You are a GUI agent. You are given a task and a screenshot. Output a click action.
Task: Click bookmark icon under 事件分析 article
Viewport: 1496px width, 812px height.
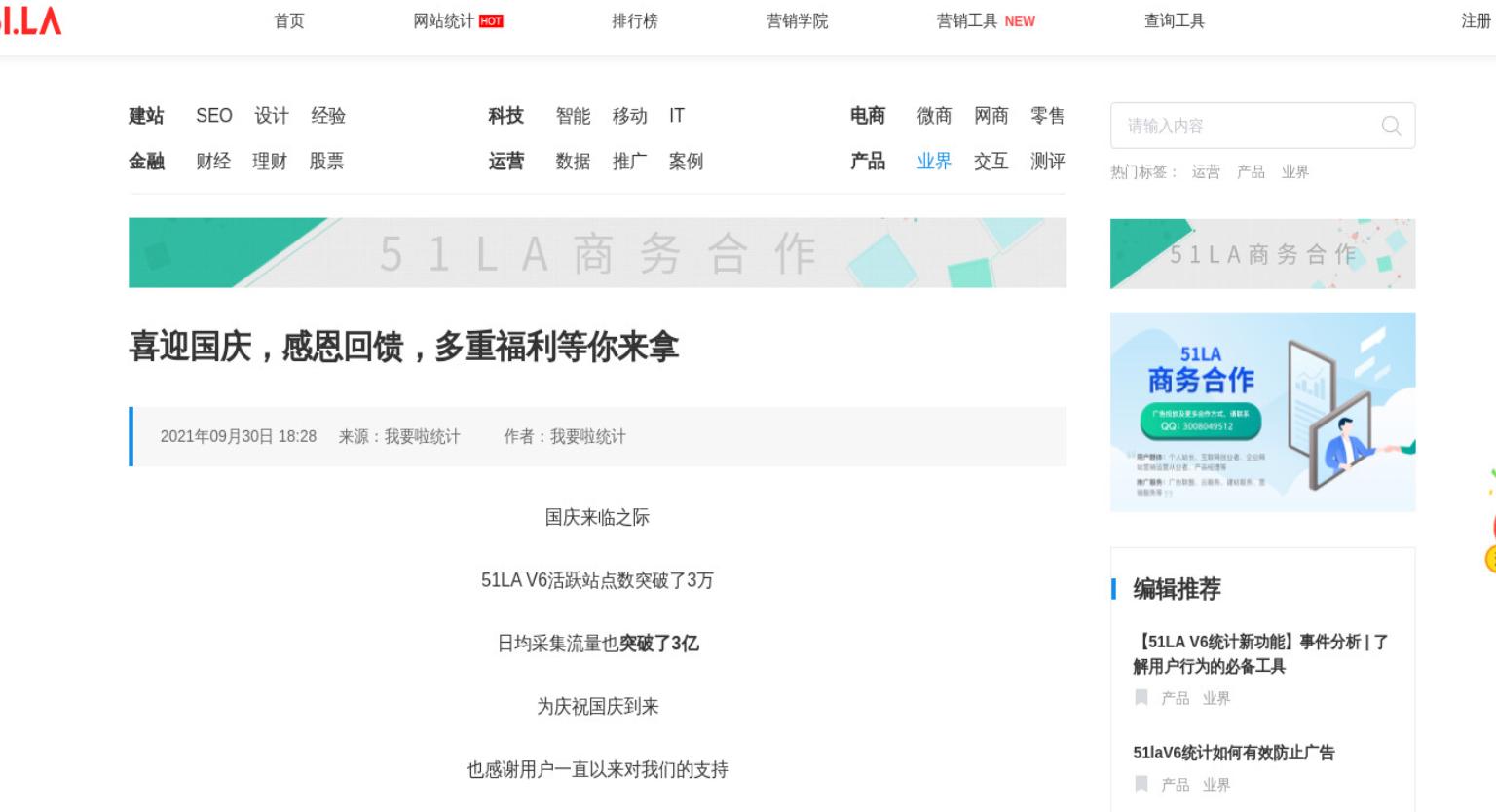1141,698
